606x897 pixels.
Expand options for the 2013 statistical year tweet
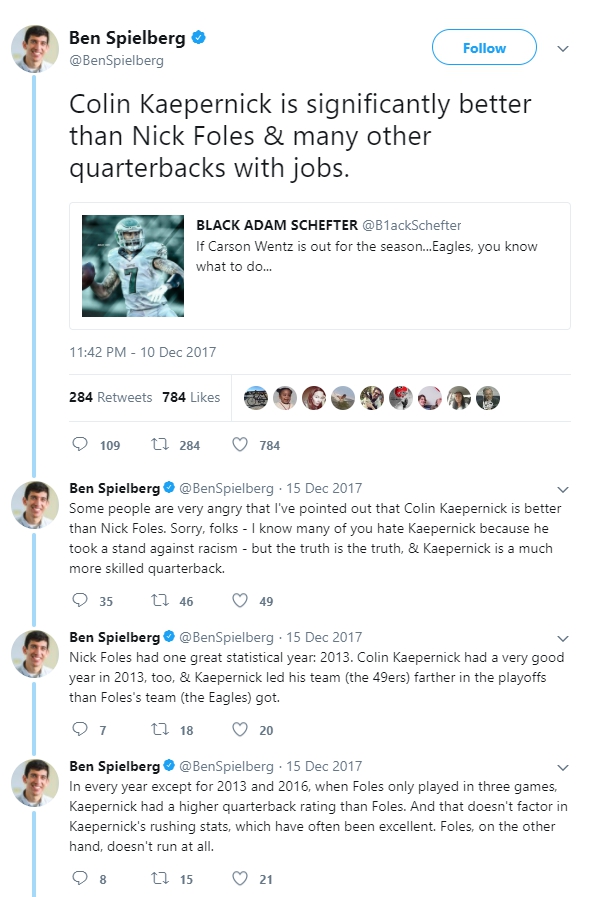[563, 638]
